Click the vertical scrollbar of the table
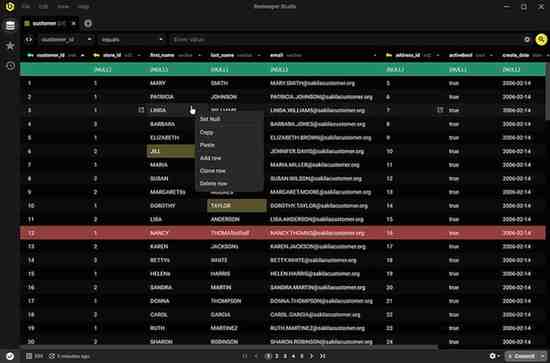This screenshot has height=363, width=550. (x=548, y=91)
